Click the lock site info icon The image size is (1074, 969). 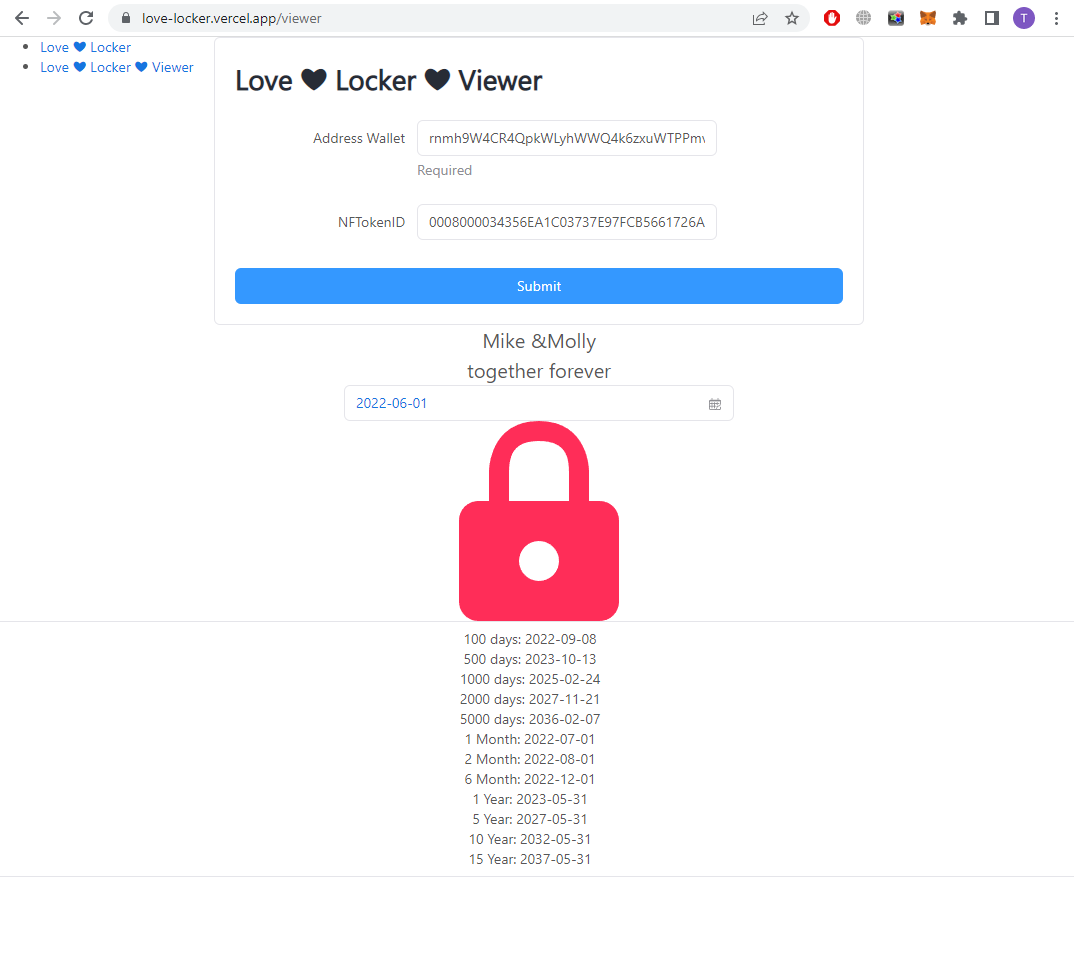tap(126, 18)
